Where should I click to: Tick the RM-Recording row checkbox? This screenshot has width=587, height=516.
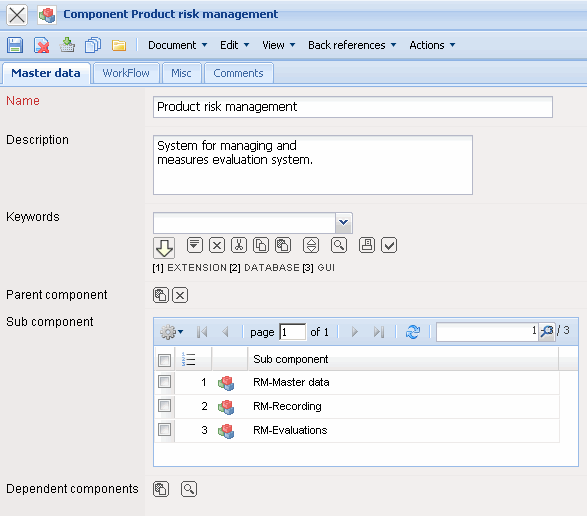coord(164,406)
